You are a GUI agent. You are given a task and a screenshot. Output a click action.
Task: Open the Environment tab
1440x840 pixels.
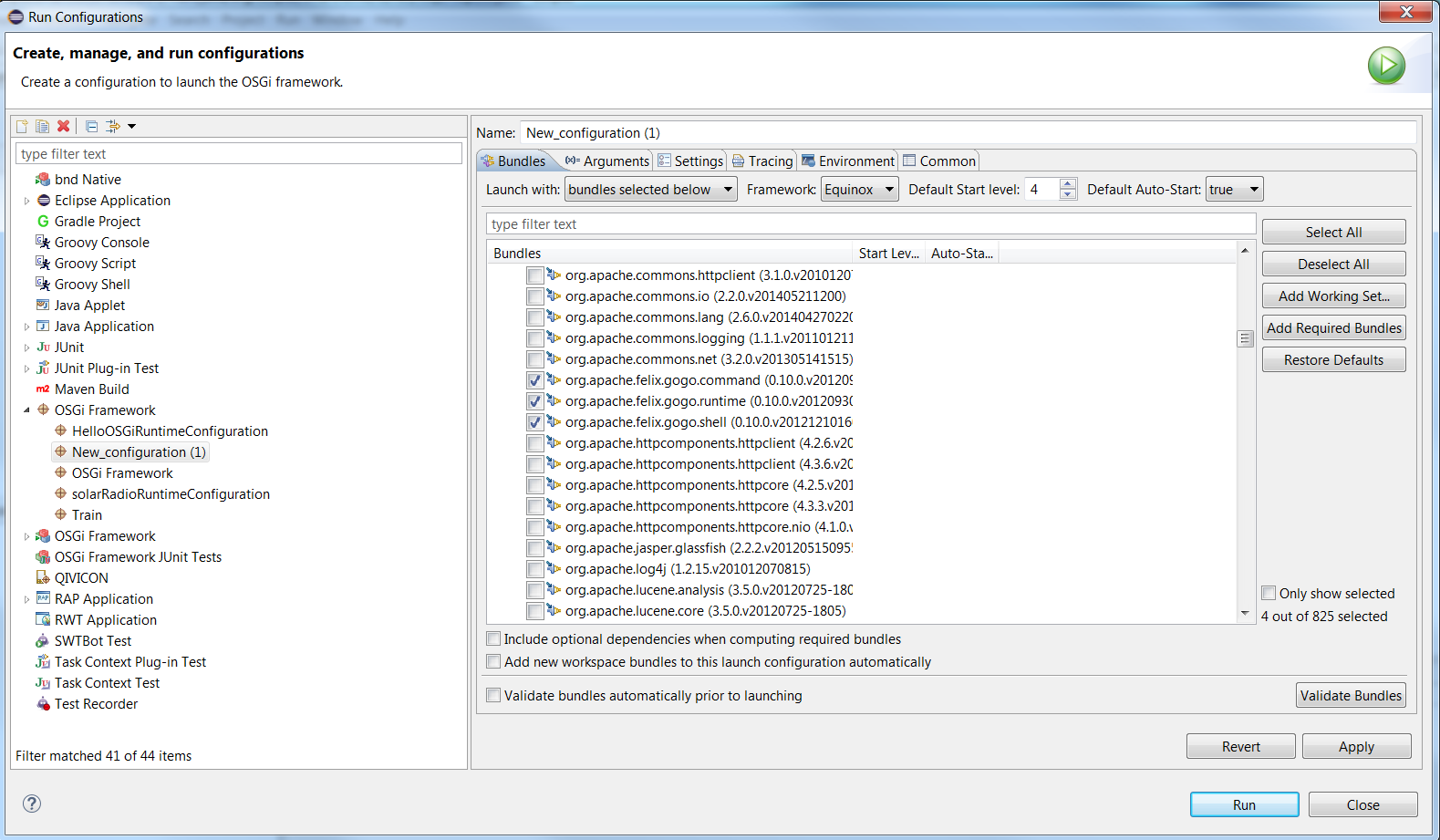coord(848,161)
